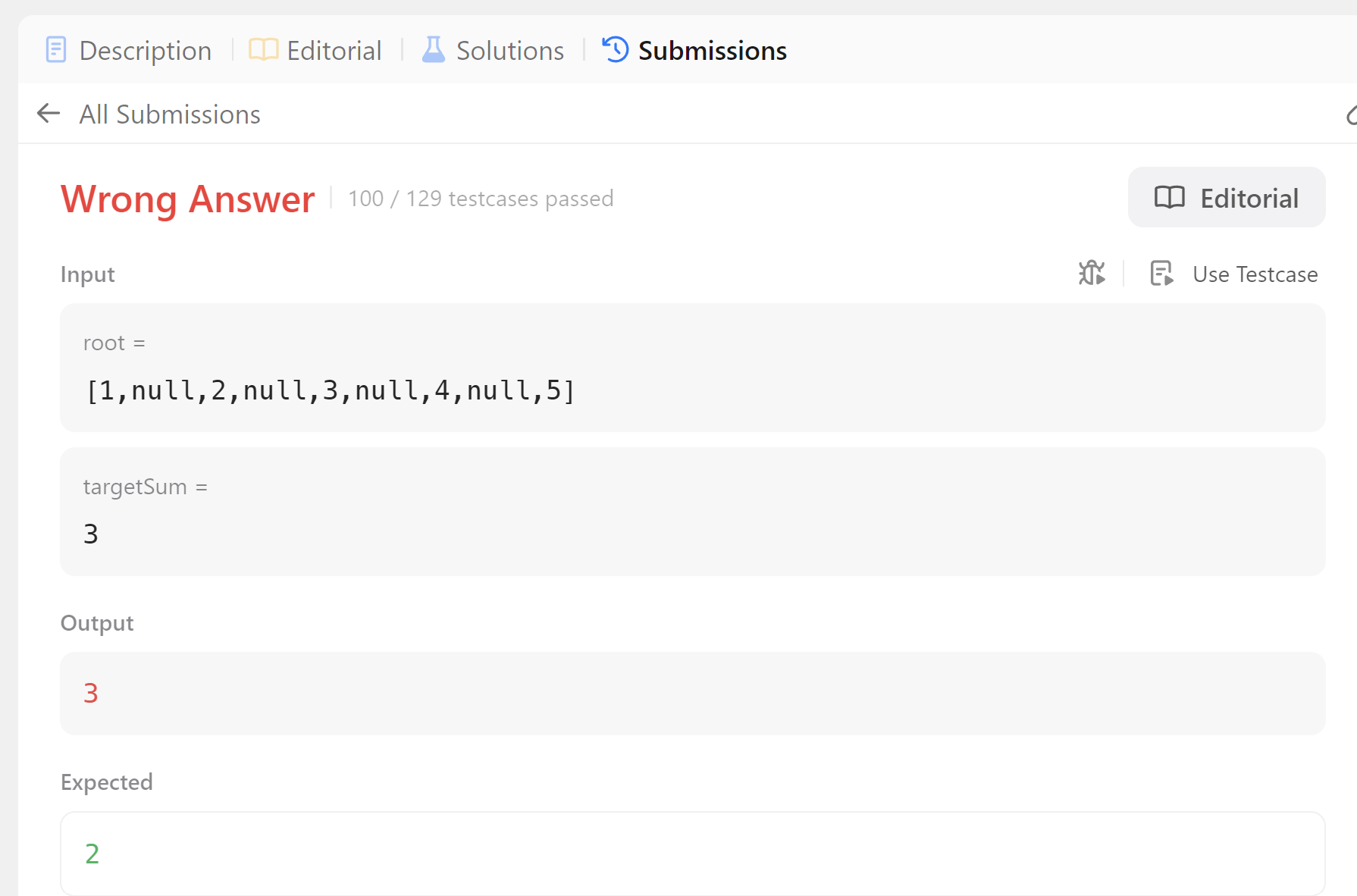Click the Input section label
This screenshot has width=1357, height=896.
click(x=87, y=274)
